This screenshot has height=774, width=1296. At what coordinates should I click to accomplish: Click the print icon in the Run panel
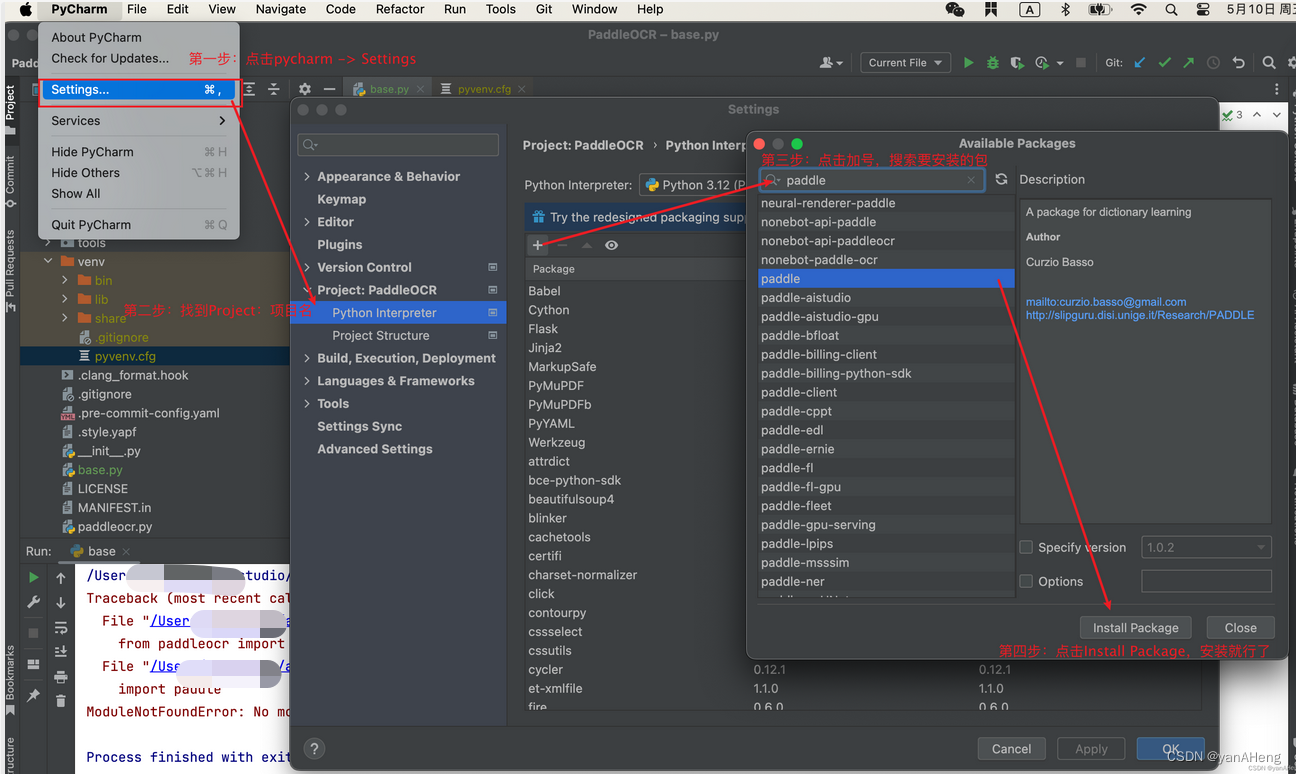pyautogui.click(x=61, y=677)
